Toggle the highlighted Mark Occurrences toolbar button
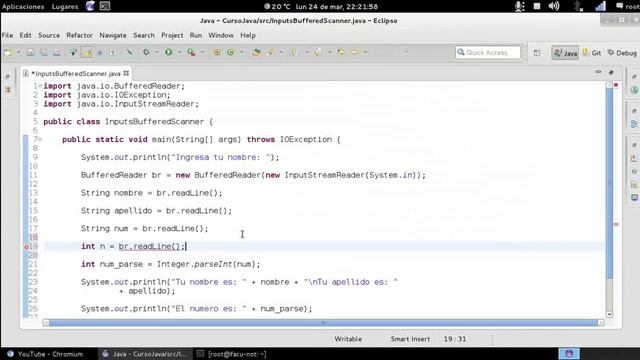This screenshot has height=360, width=640. (87, 52)
